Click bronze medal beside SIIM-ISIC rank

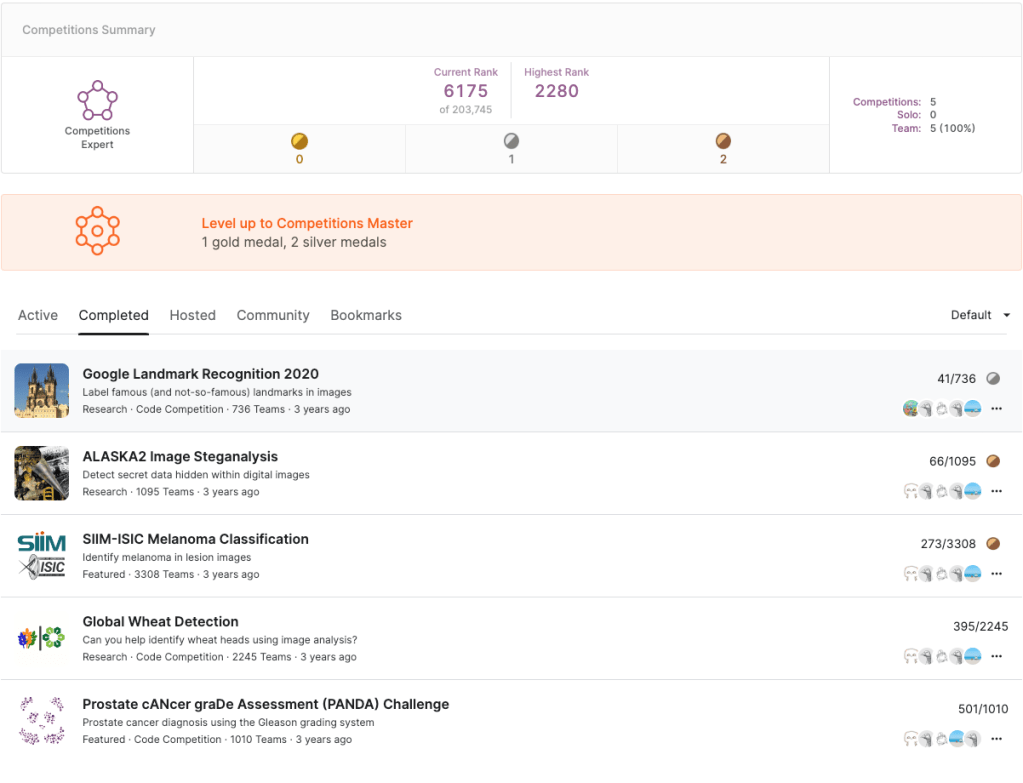[993, 544]
